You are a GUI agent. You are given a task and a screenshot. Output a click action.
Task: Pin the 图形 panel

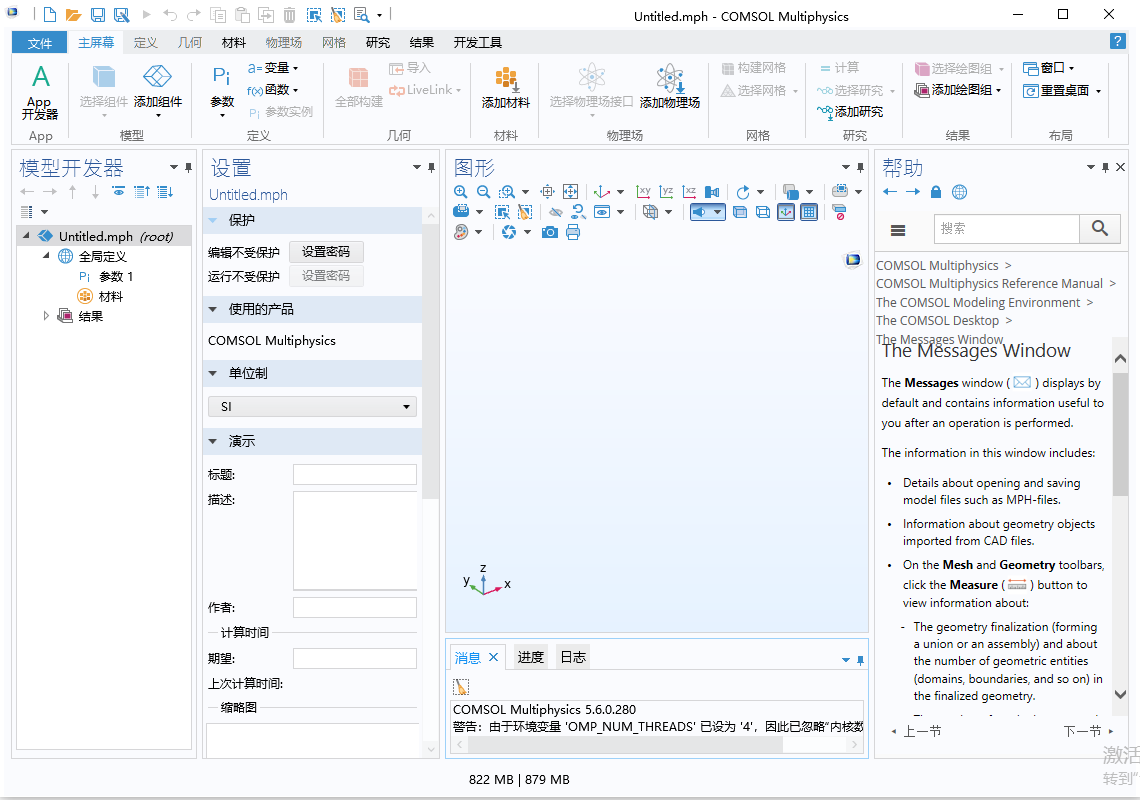coord(860,167)
